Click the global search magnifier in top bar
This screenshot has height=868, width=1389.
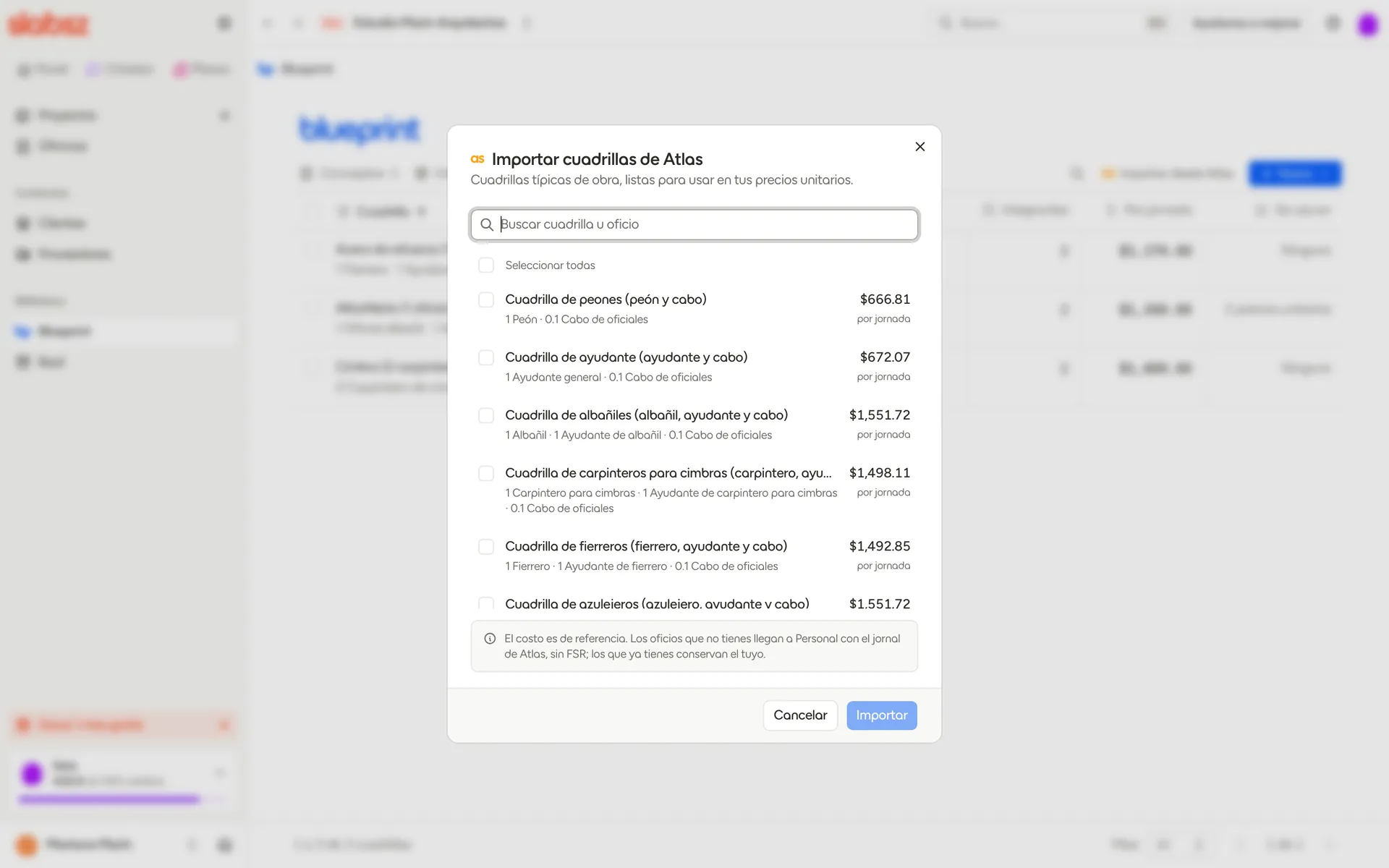pyautogui.click(x=946, y=23)
